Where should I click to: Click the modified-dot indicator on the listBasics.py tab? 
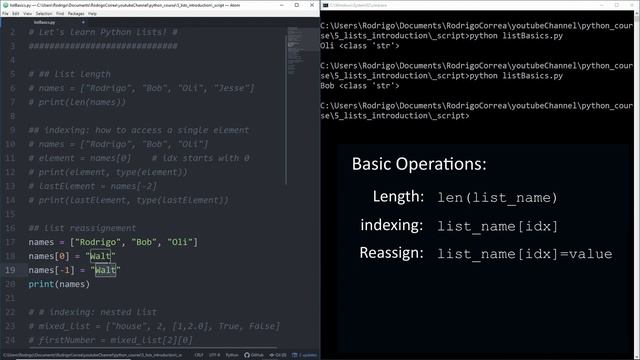83,22
